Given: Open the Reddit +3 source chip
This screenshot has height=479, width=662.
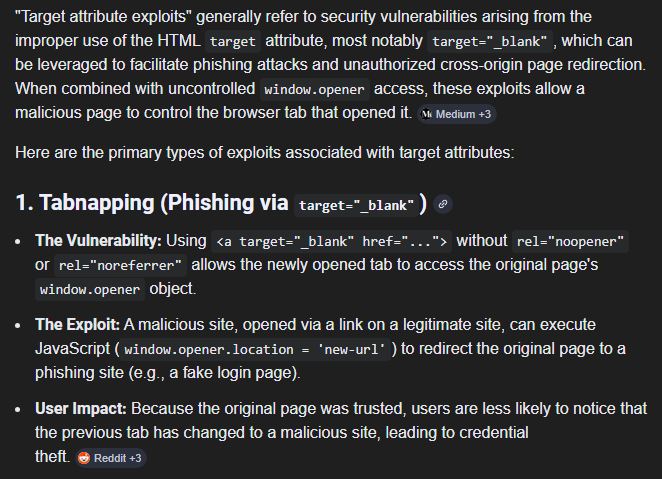Looking at the screenshot, I should (x=116, y=458).
